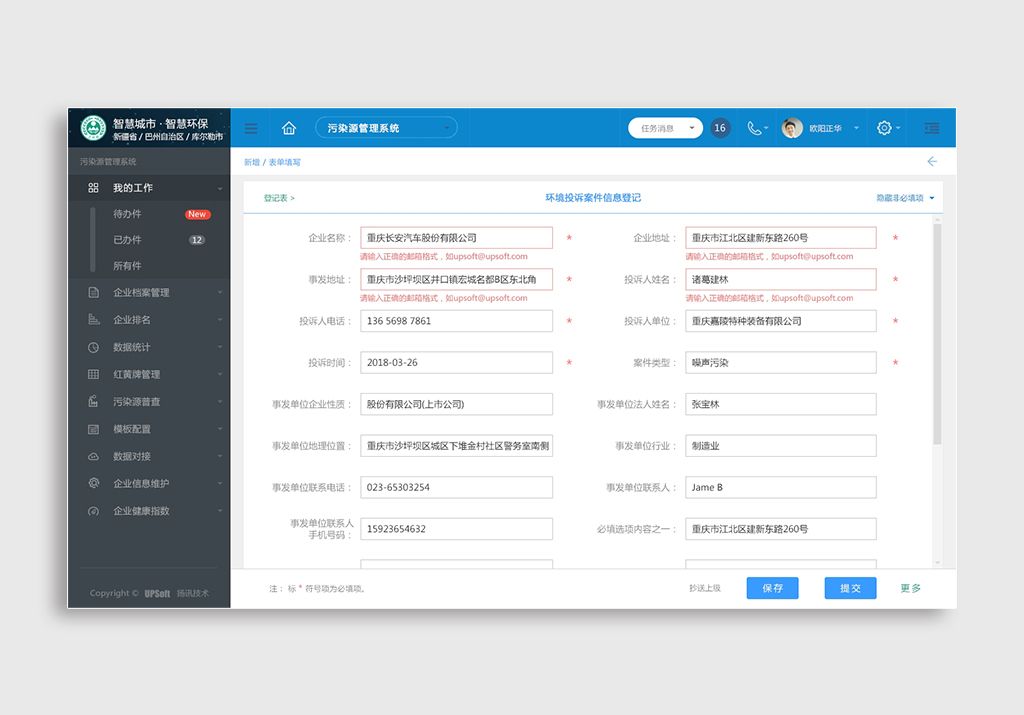Click the 事发单位行业 field
Screen dimensions: 1024x715
[x=780, y=446]
